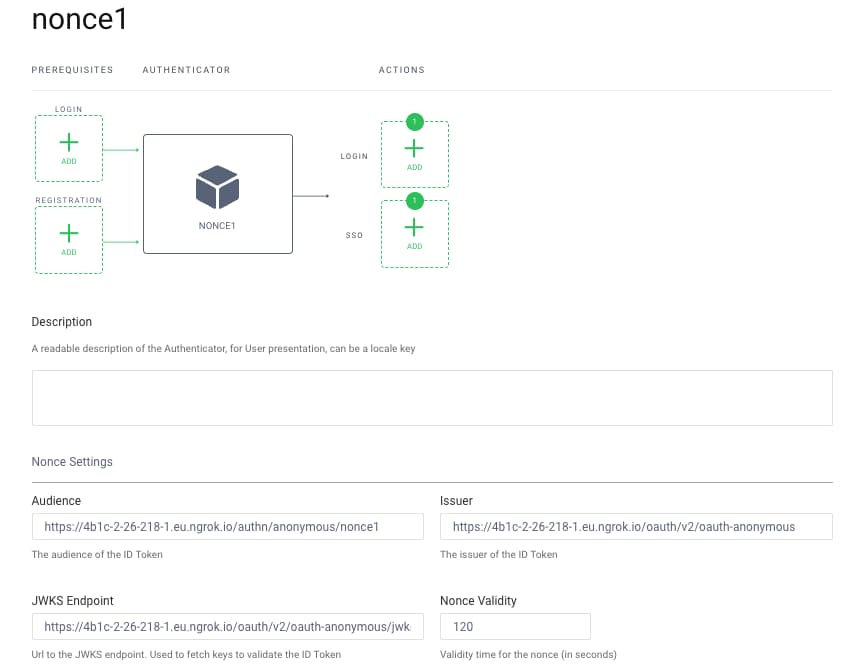Image resolution: width=845 pixels, height=670 pixels.
Task: Select the NONCE1 authenticator cube icon
Action: tap(217, 187)
